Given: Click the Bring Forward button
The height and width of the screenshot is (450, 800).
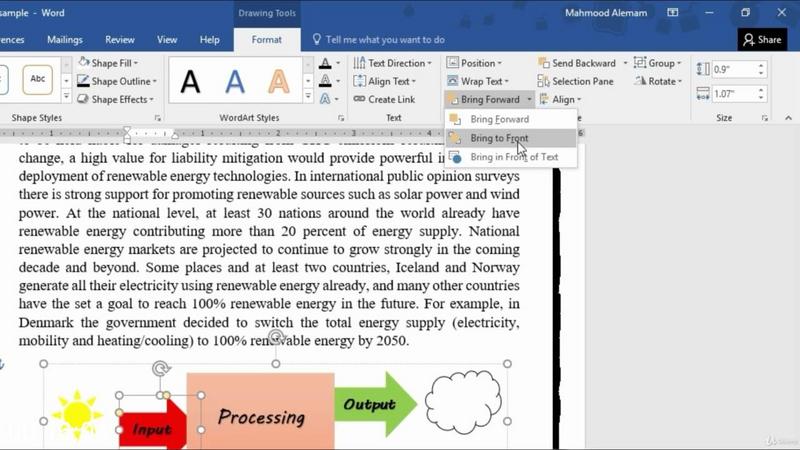Looking at the screenshot, I should (484, 99).
